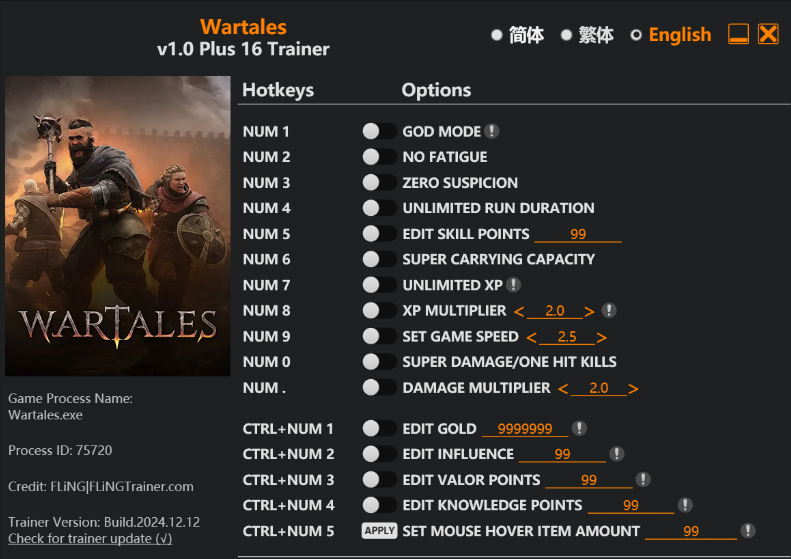
Task: Increase XP Multiplier with the right arrow
Action: coord(590,311)
